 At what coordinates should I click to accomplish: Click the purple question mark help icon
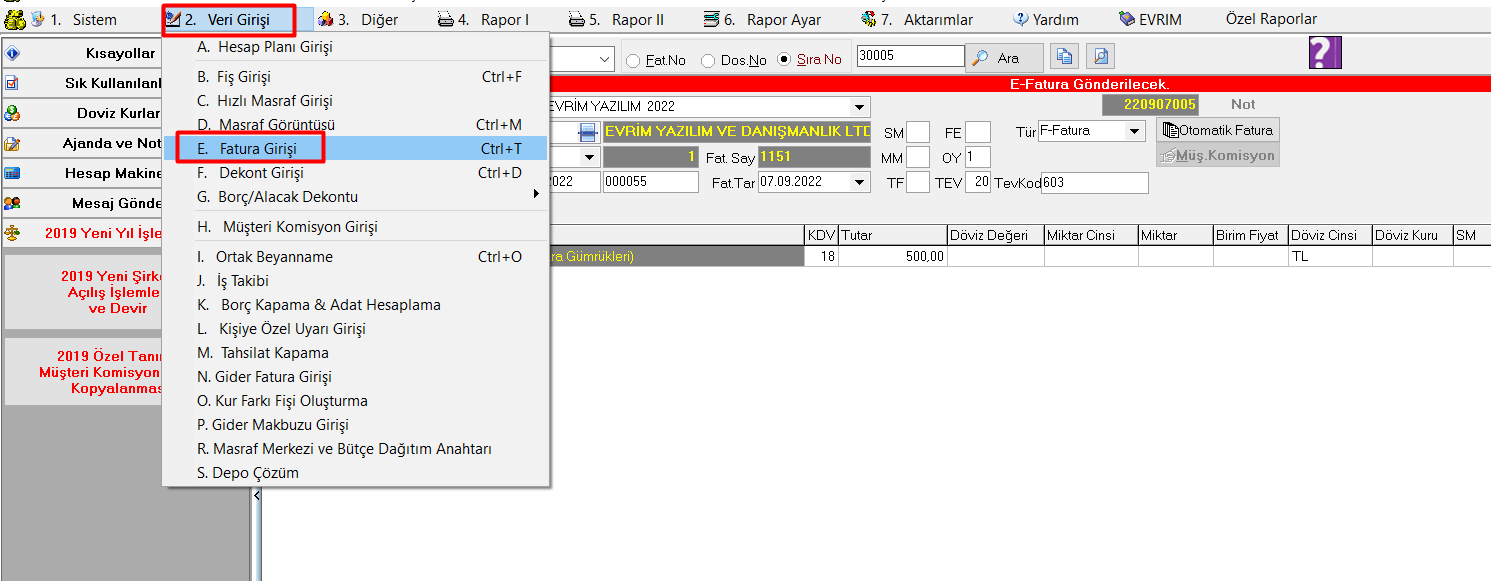pyautogui.click(x=1324, y=53)
